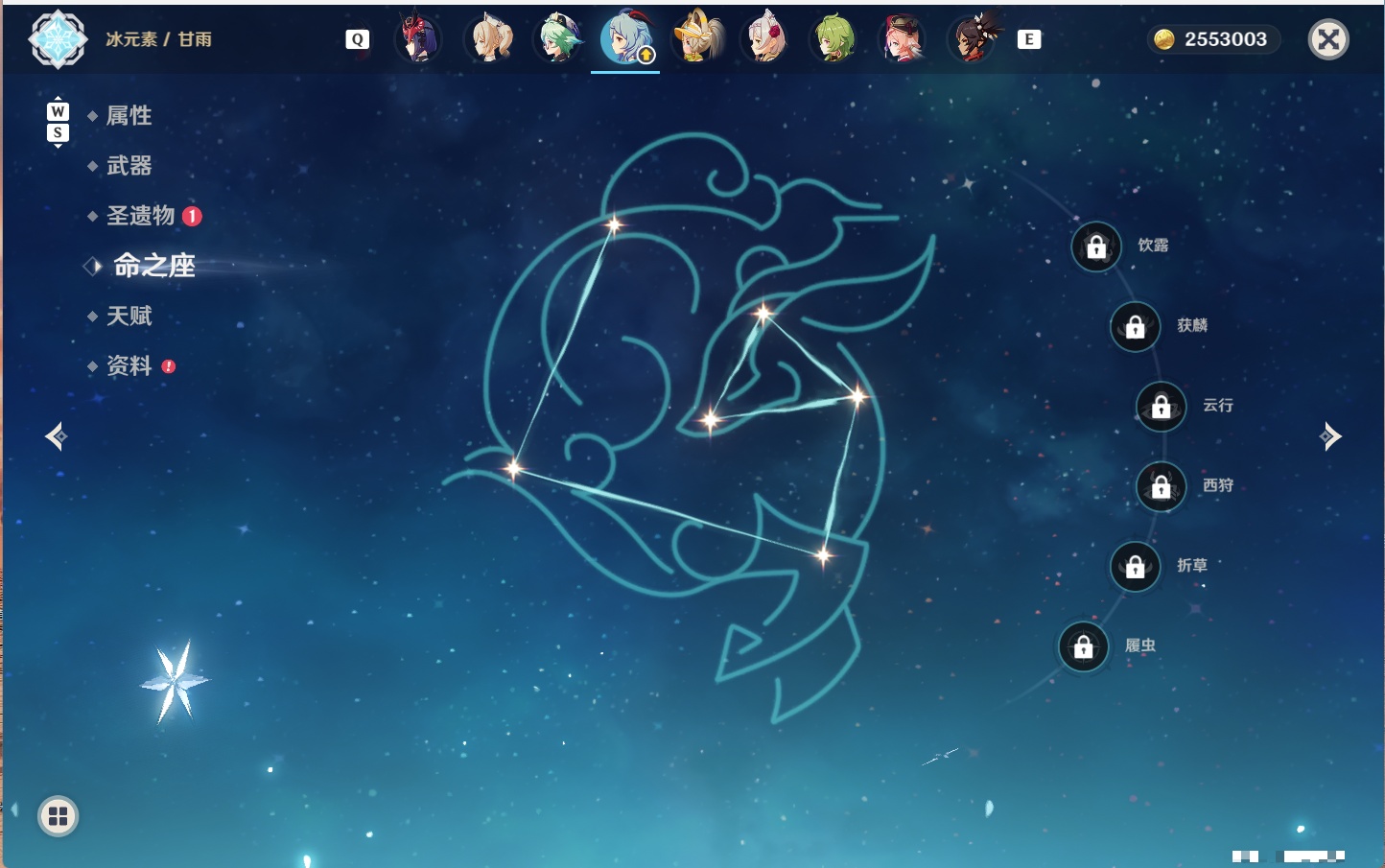The width and height of the screenshot is (1385, 868).
Task: Go to previous character with left arrow
Action: point(57,436)
